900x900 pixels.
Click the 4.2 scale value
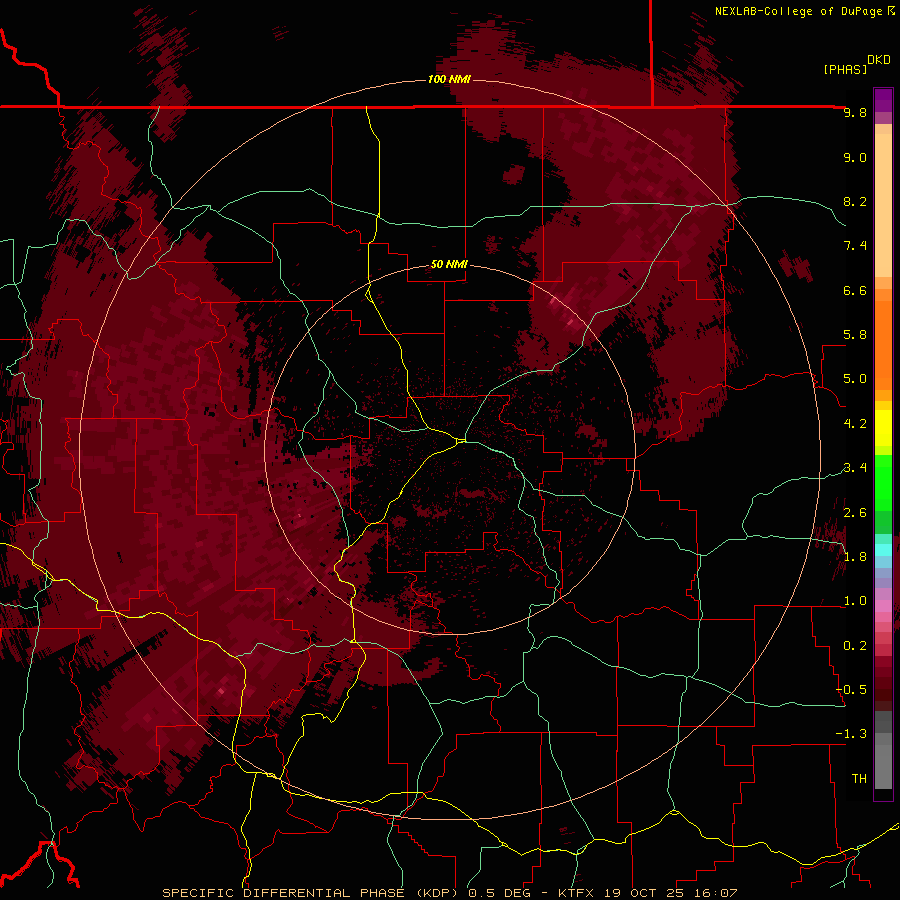click(x=855, y=424)
